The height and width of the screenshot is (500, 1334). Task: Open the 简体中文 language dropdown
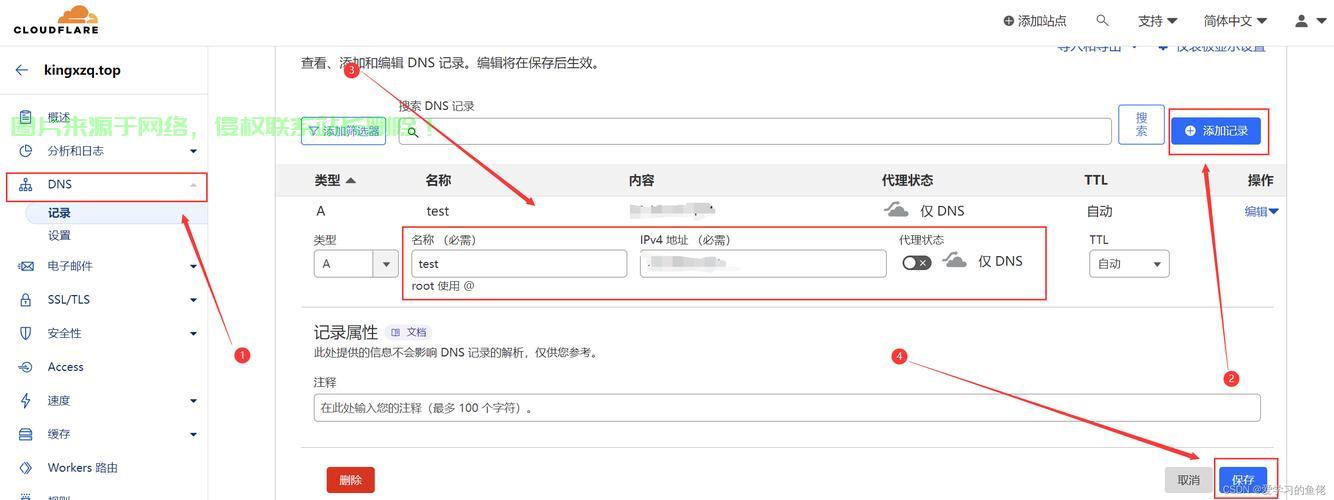pos(1235,20)
